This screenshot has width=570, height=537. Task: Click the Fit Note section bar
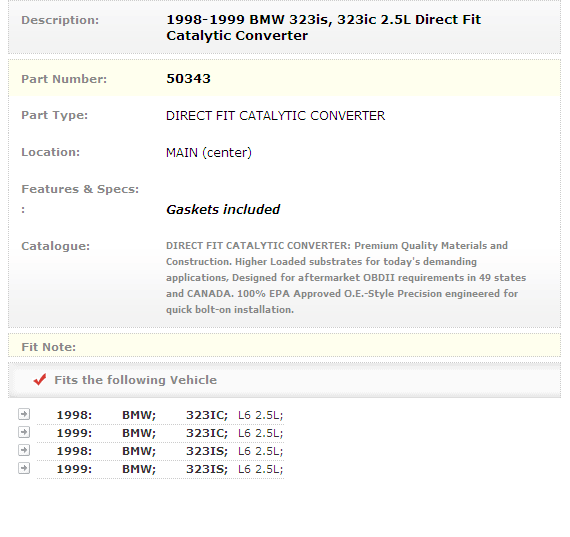[285, 345]
